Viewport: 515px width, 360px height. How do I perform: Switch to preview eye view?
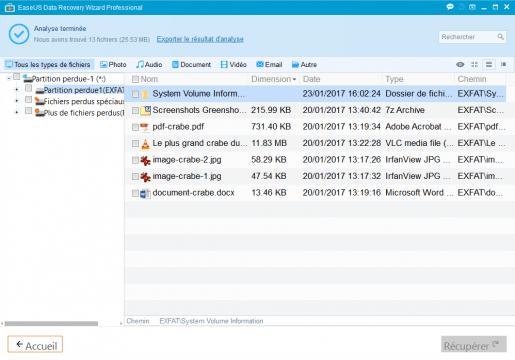pos(460,65)
